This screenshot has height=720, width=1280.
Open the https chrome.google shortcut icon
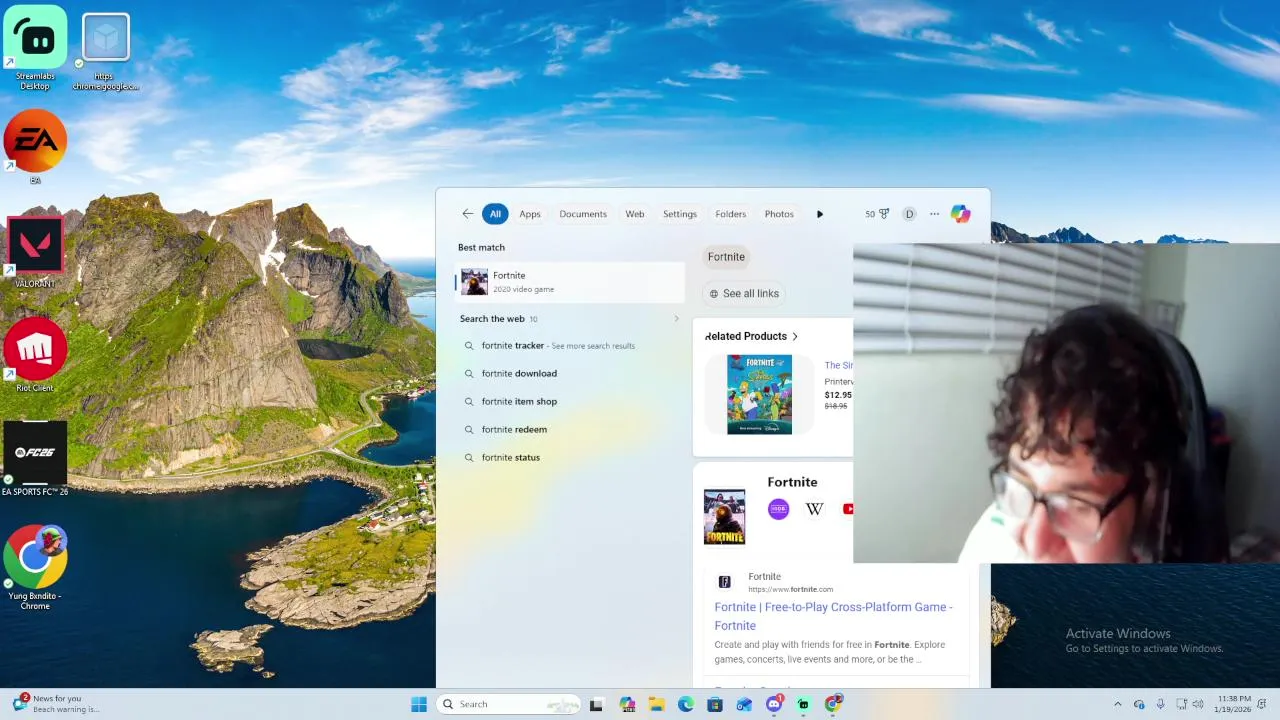[105, 48]
